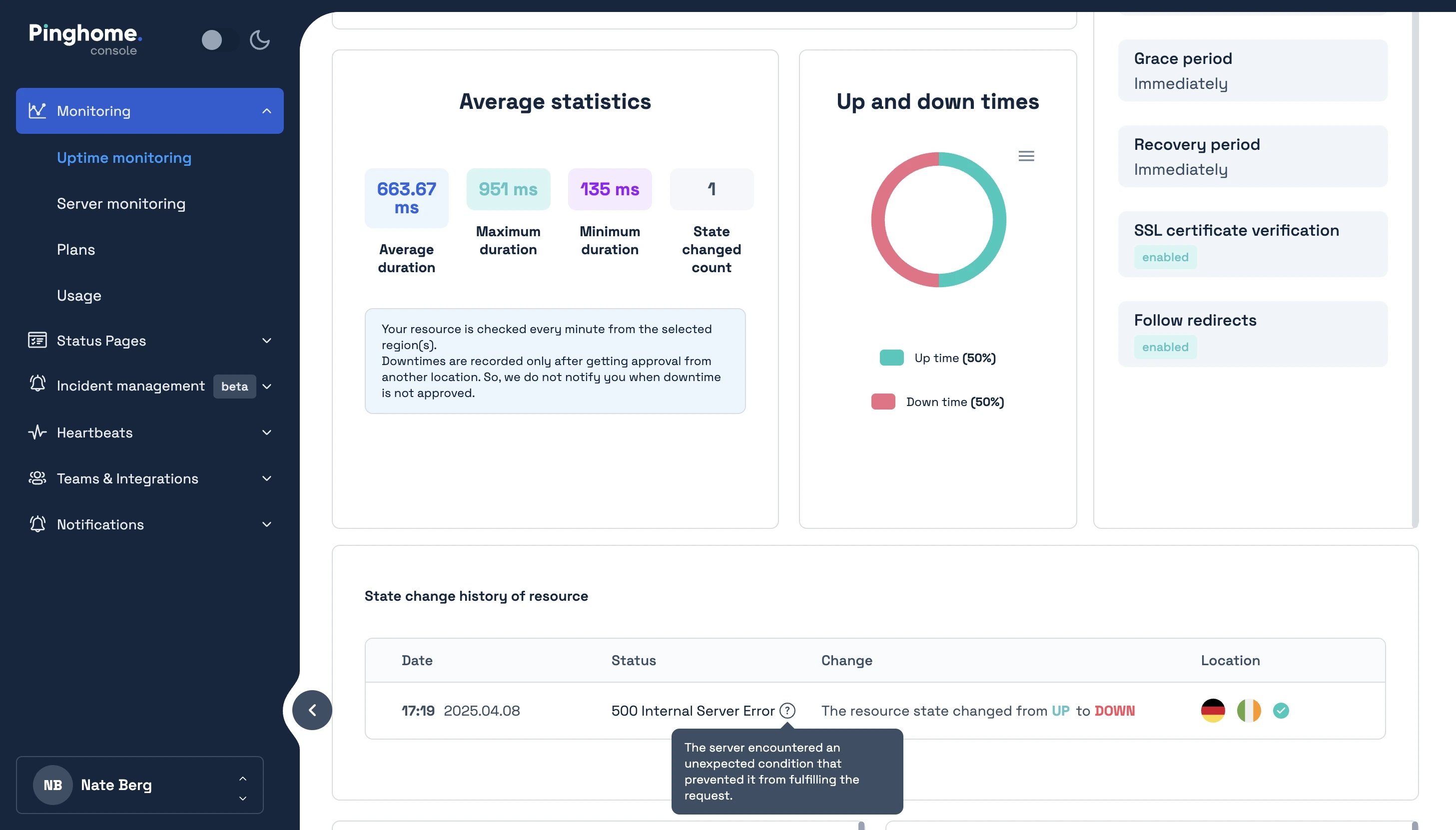
Task: Open the Uptime monitoring page
Action: (124, 158)
